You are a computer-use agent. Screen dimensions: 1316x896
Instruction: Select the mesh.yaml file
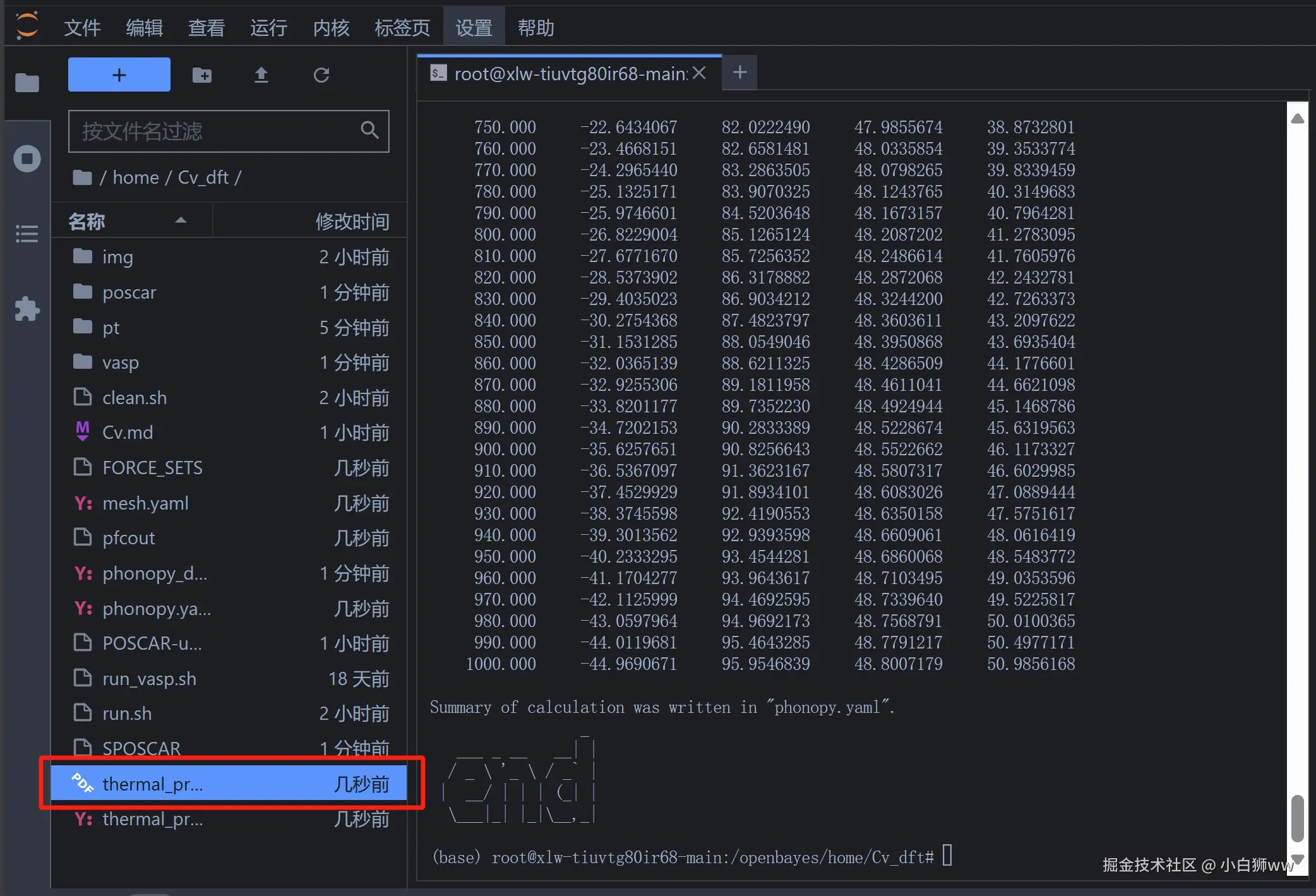[145, 503]
